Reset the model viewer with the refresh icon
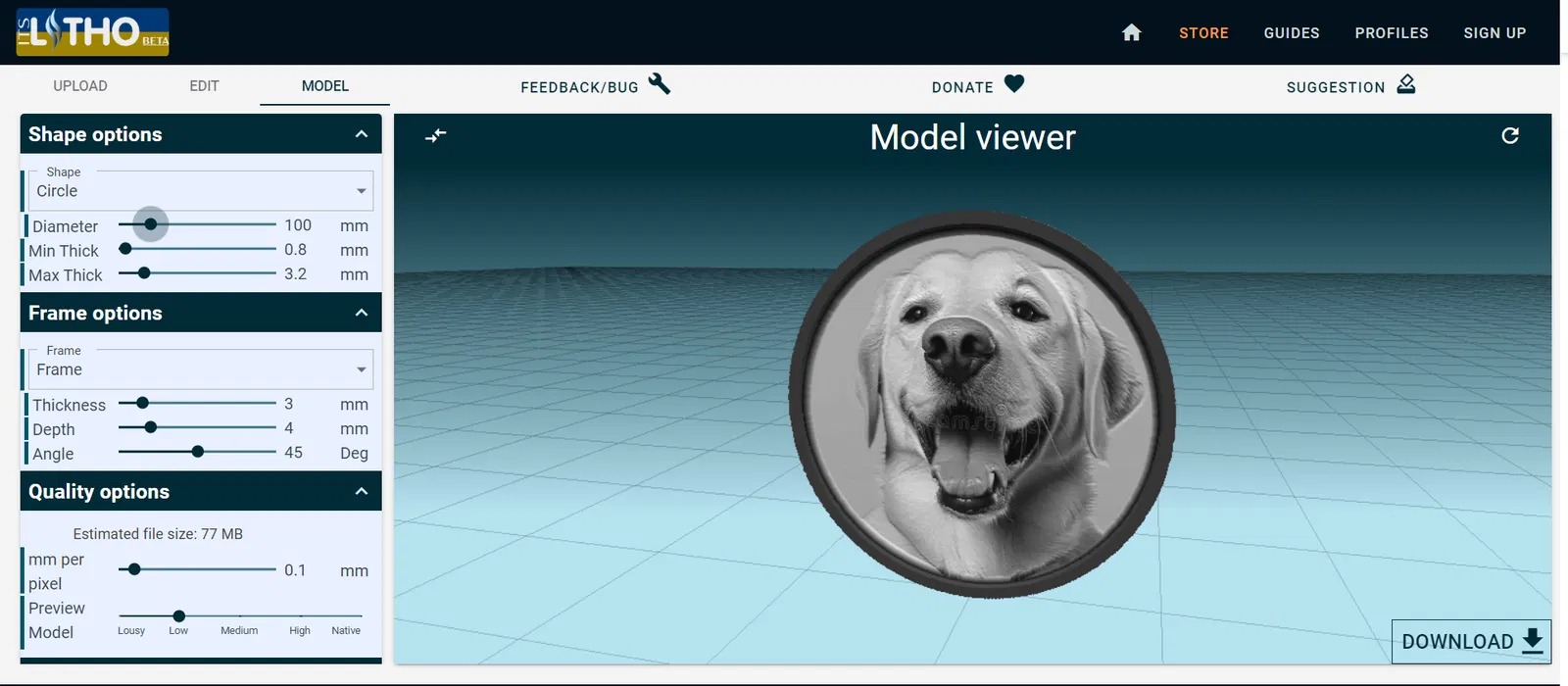Screen dimensions: 1568x686 pos(1510,135)
